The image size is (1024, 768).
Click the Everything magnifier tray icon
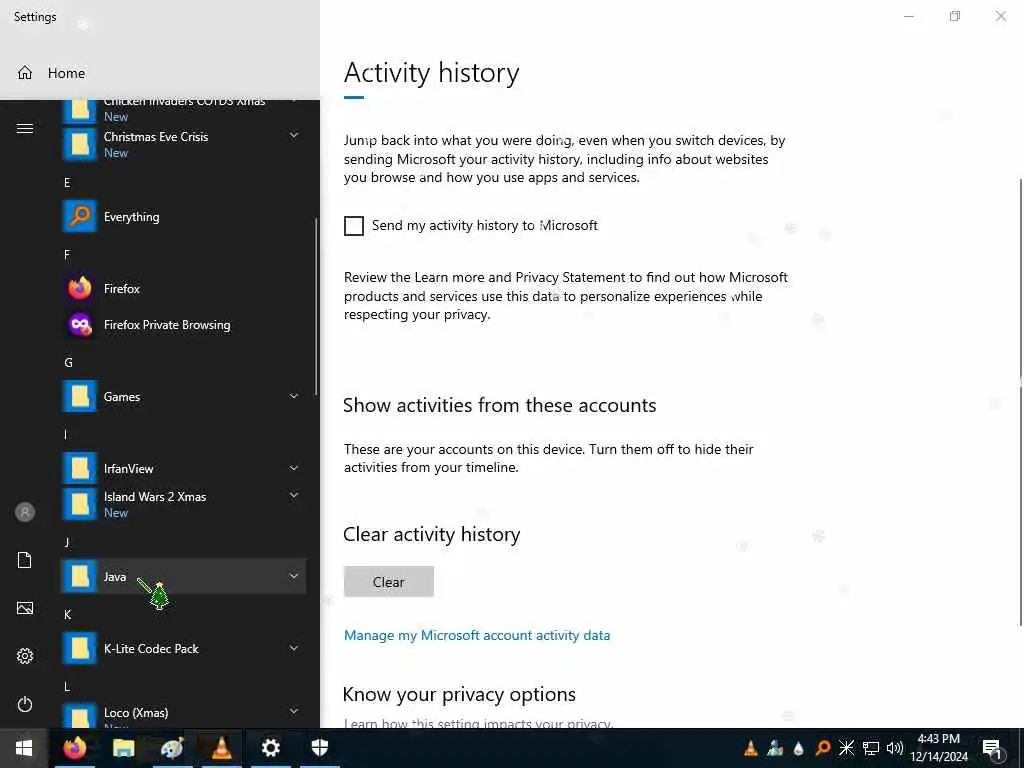point(823,748)
